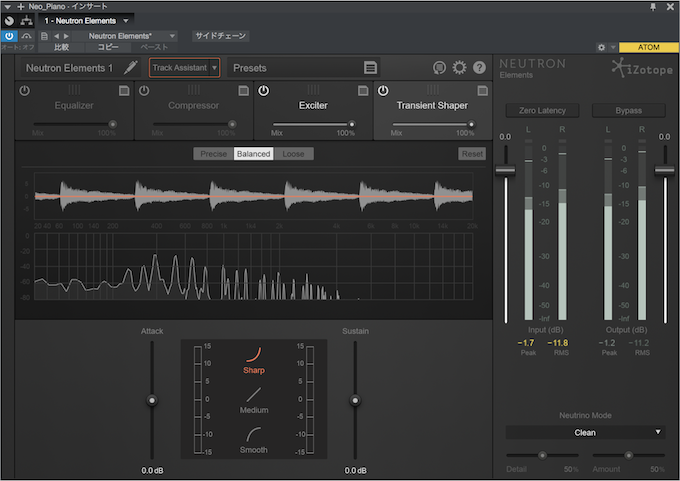The height and width of the screenshot is (481, 680).
Task: Open Transient Shaper module preset icon
Action: pyautogui.click(x=482, y=91)
